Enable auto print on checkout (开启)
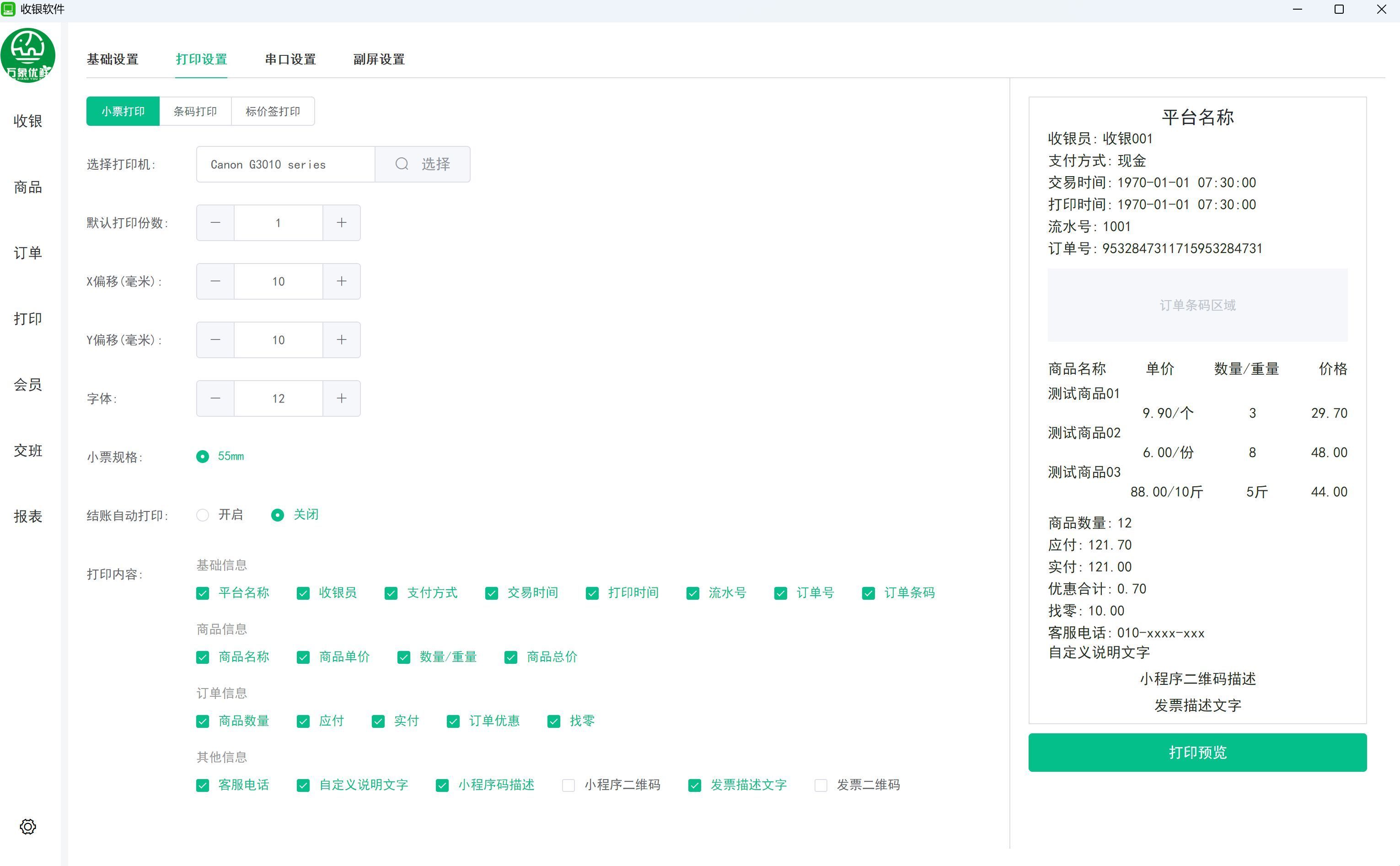The image size is (1400, 866). point(203,515)
